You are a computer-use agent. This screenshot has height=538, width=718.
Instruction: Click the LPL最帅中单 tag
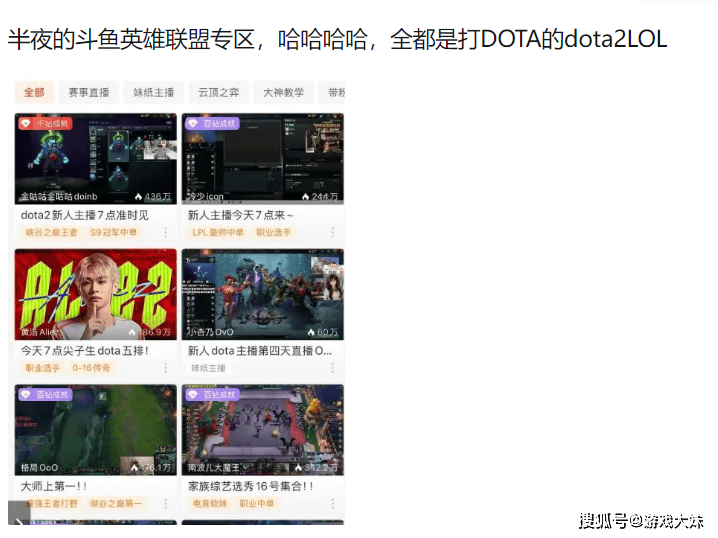click(218, 232)
